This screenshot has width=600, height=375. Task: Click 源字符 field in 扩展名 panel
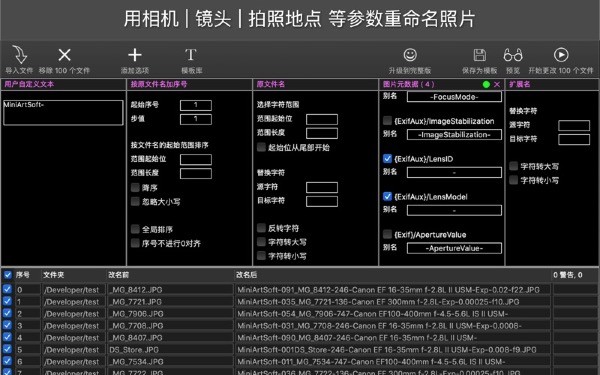tap(574, 126)
